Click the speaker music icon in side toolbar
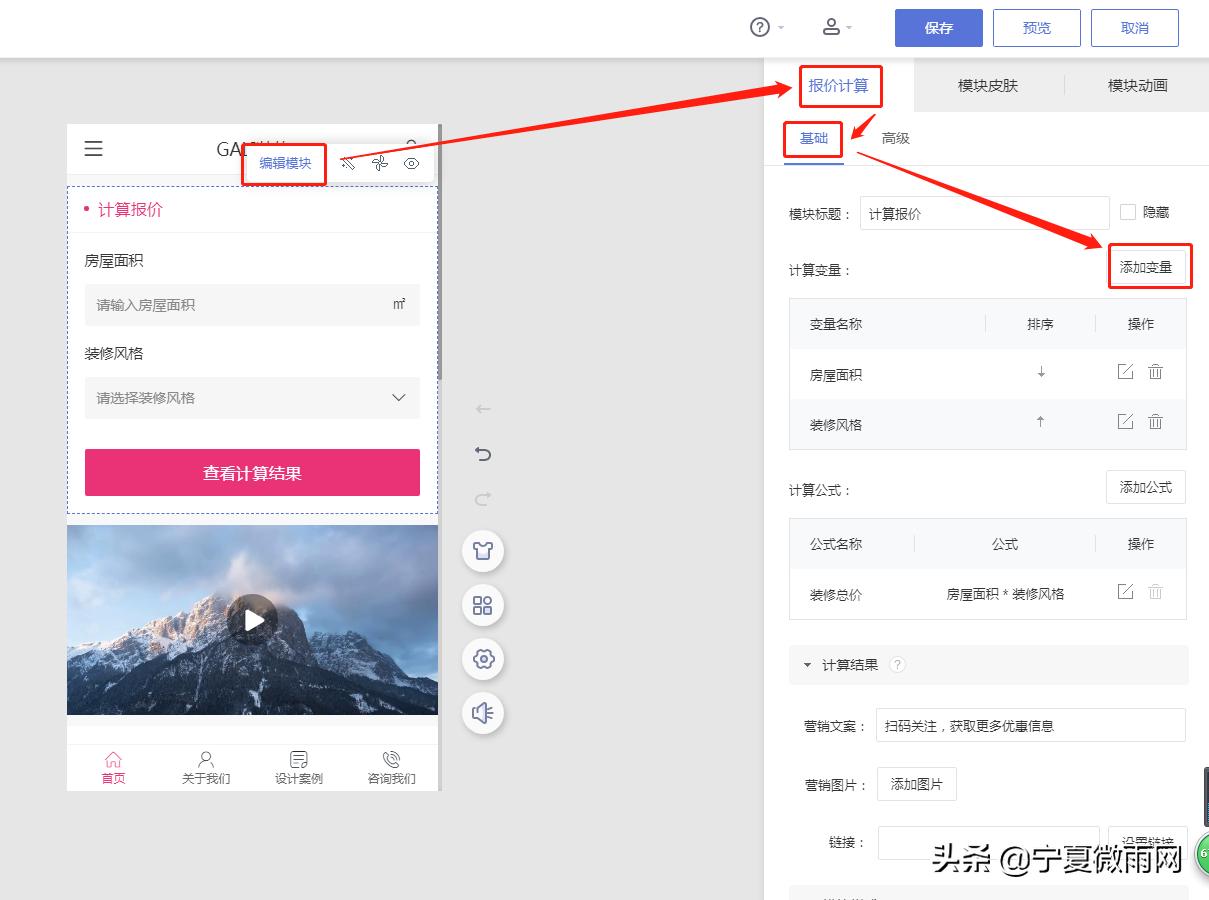 click(483, 713)
